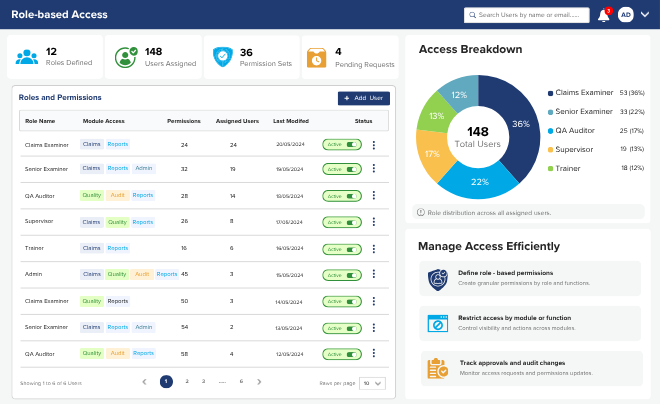Image resolution: width=660 pixels, height=404 pixels.
Task: Click the Users Assigned icon
Action: [x=126, y=57]
